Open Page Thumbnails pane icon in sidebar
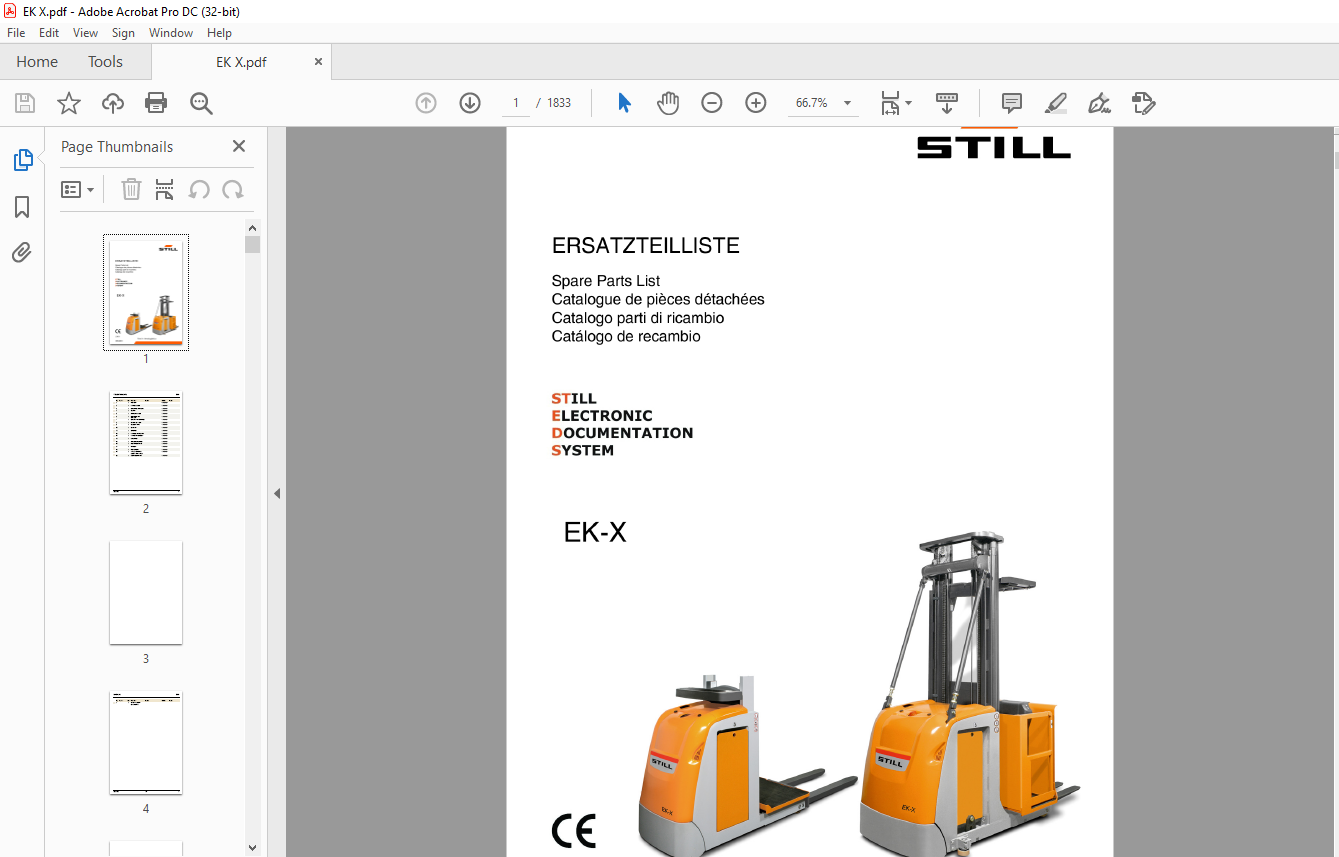Viewport: 1339px width, 857px height. coord(22,160)
